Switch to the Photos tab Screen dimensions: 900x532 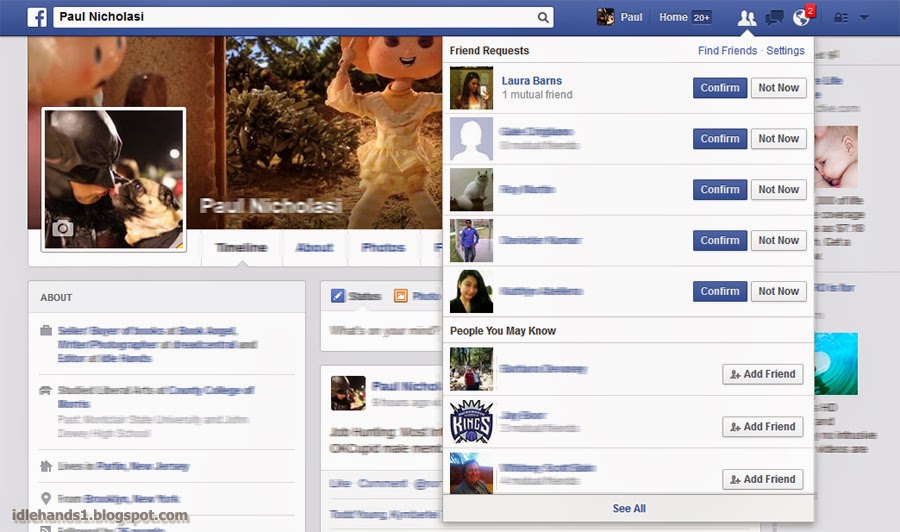[383, 247]
